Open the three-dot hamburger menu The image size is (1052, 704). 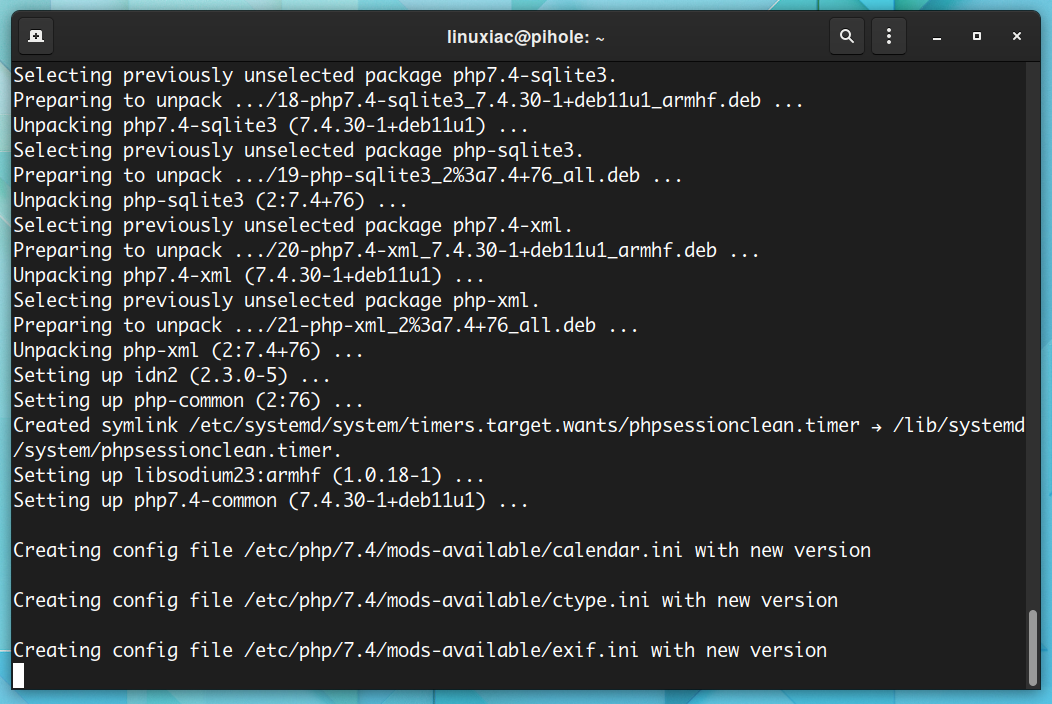coord(888,36)
